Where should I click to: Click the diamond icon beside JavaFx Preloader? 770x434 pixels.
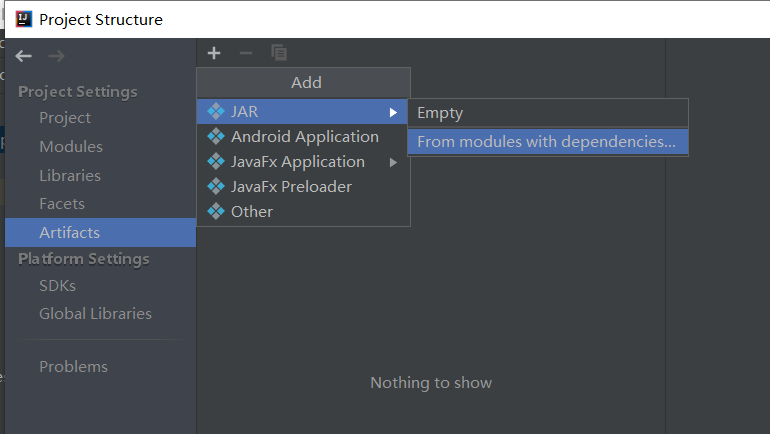[215, 187]
